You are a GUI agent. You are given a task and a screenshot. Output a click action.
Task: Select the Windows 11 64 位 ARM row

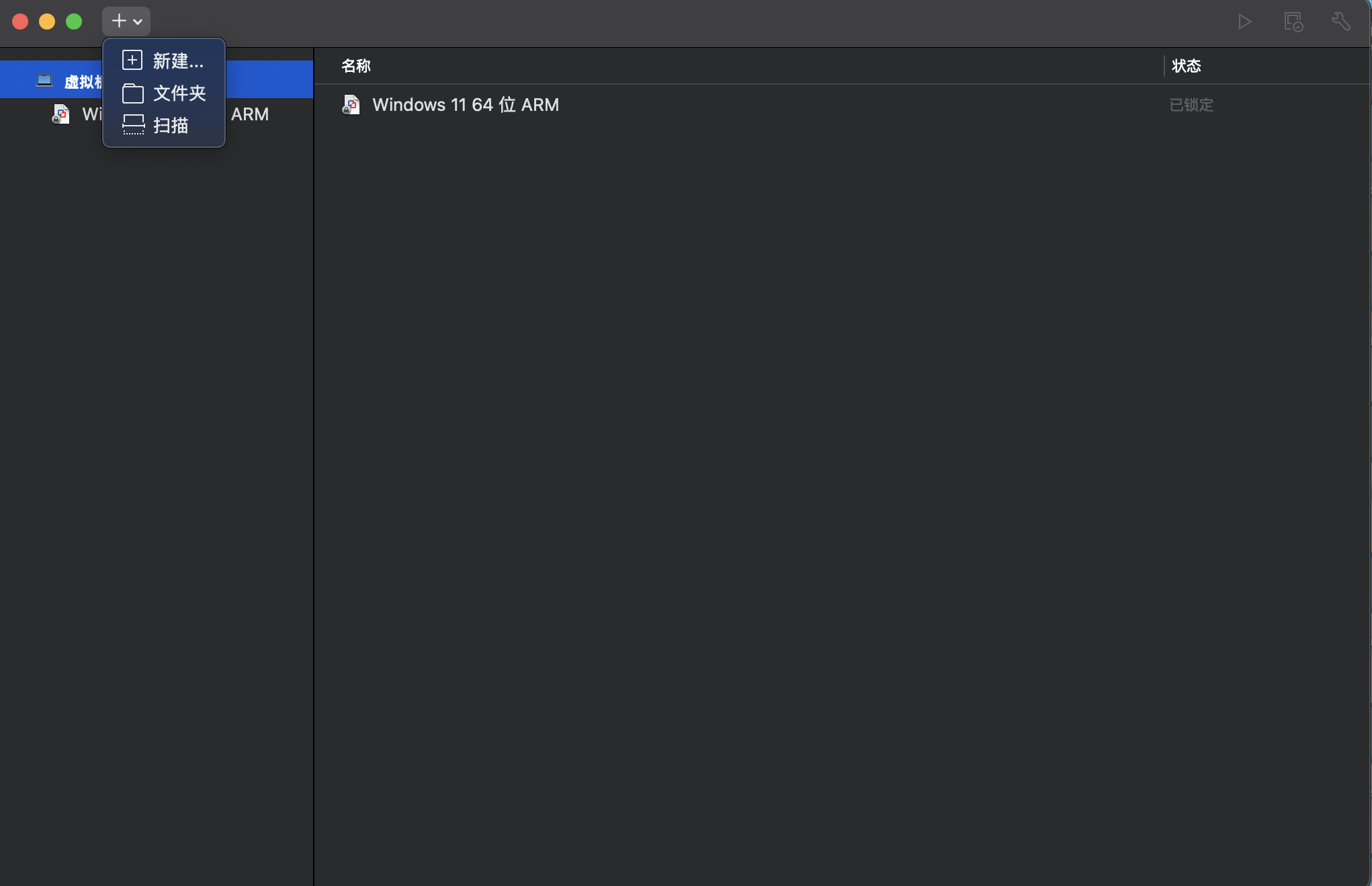[x=465, y=105]
